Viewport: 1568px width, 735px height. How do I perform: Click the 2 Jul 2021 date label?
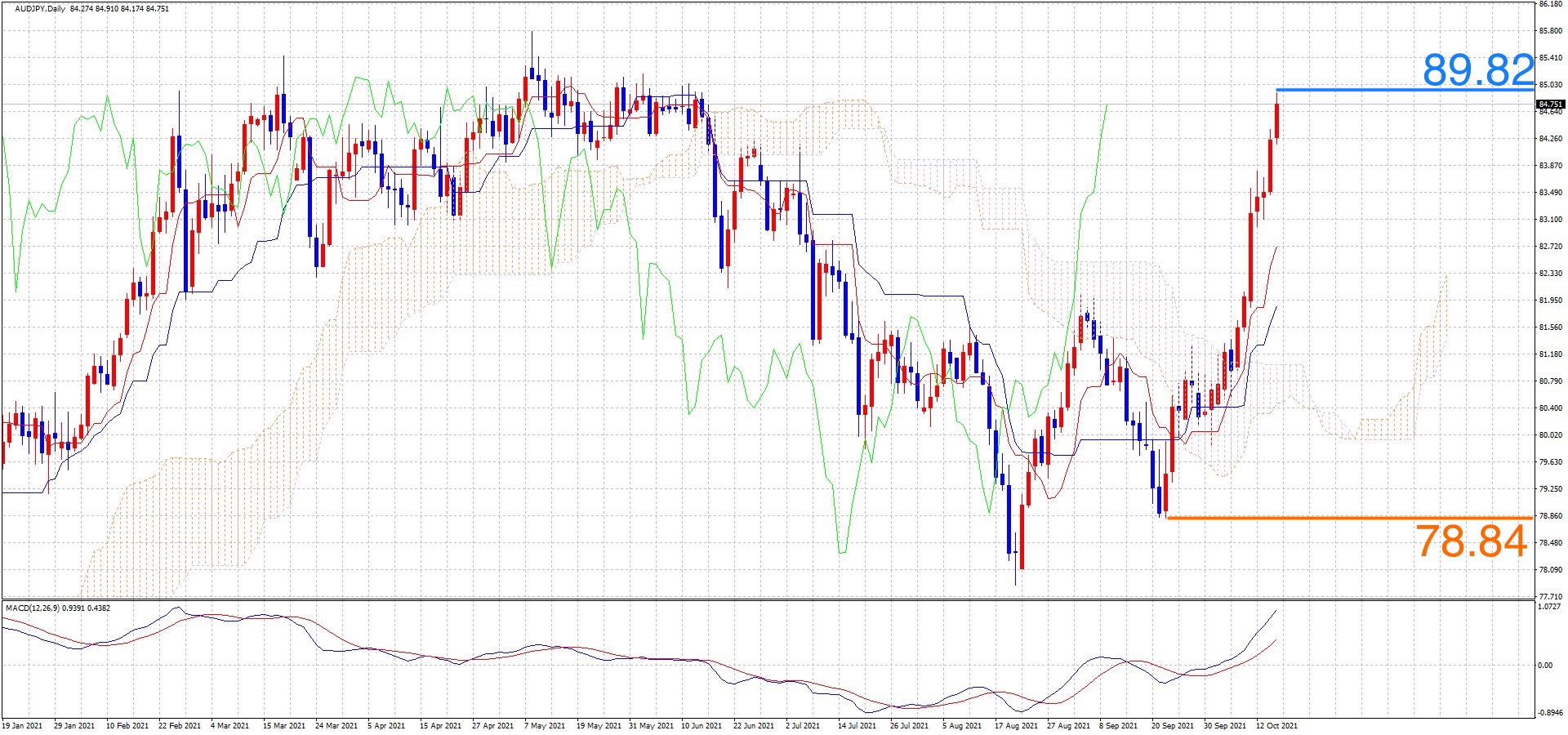(803, 725)
